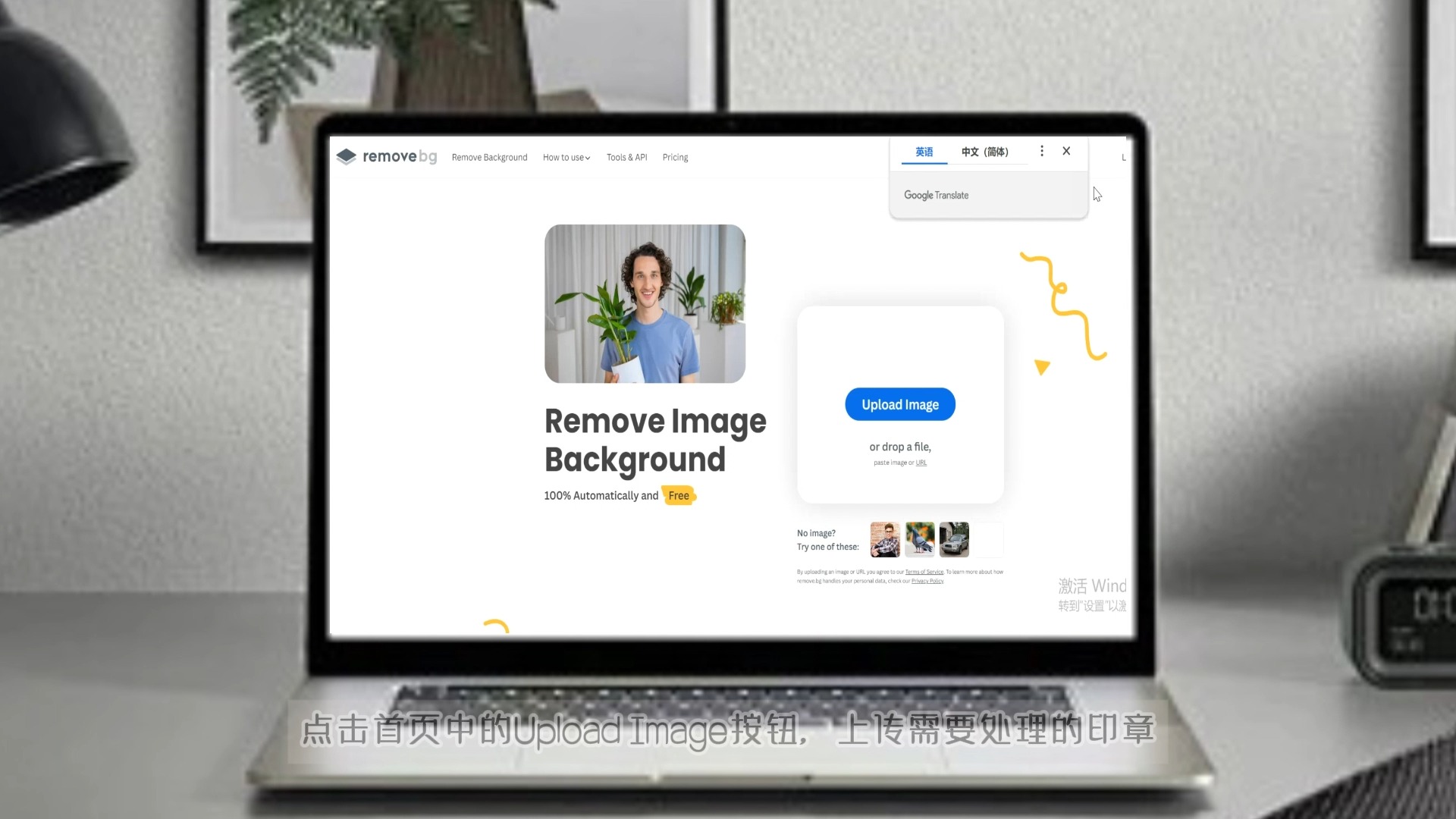1456x819 pixels.
Task: Select the car sample thumbnail
Action: [953, 539]
